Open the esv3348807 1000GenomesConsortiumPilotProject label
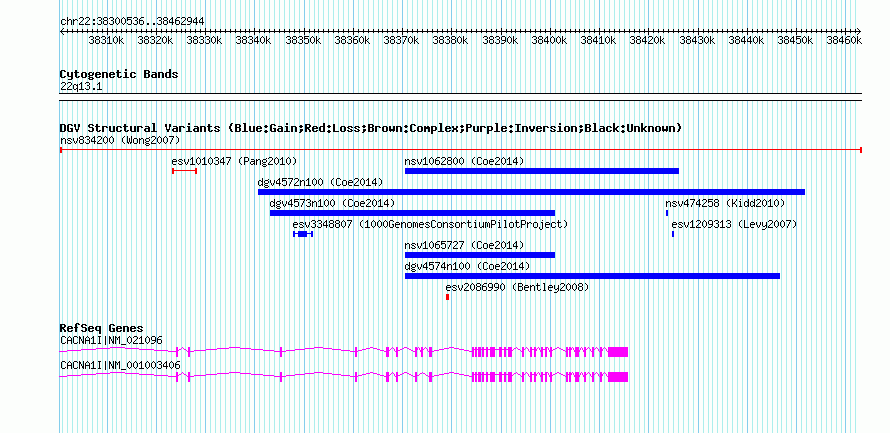The image size is (890, 433). [x=430, y=224]
